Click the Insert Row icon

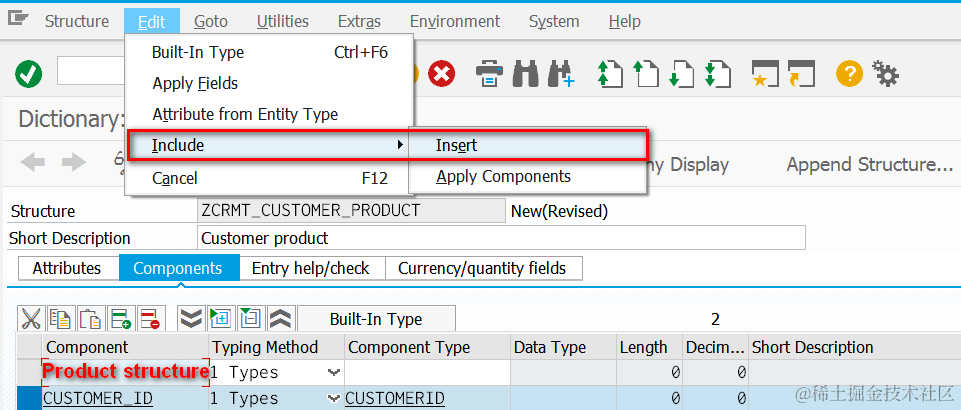[120, 319]
